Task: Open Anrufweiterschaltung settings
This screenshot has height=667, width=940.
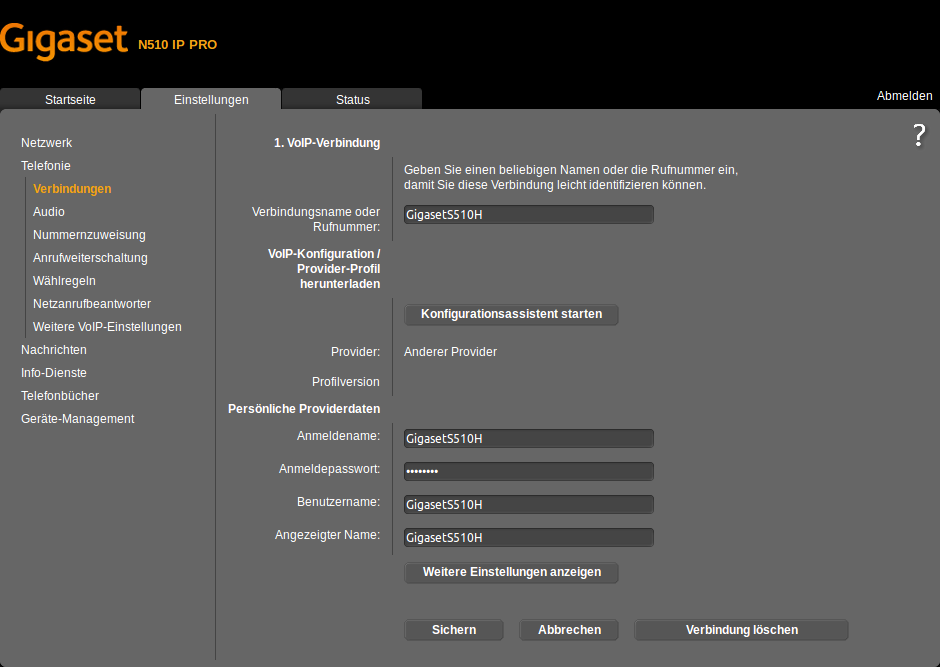Action: coord(90,258)
